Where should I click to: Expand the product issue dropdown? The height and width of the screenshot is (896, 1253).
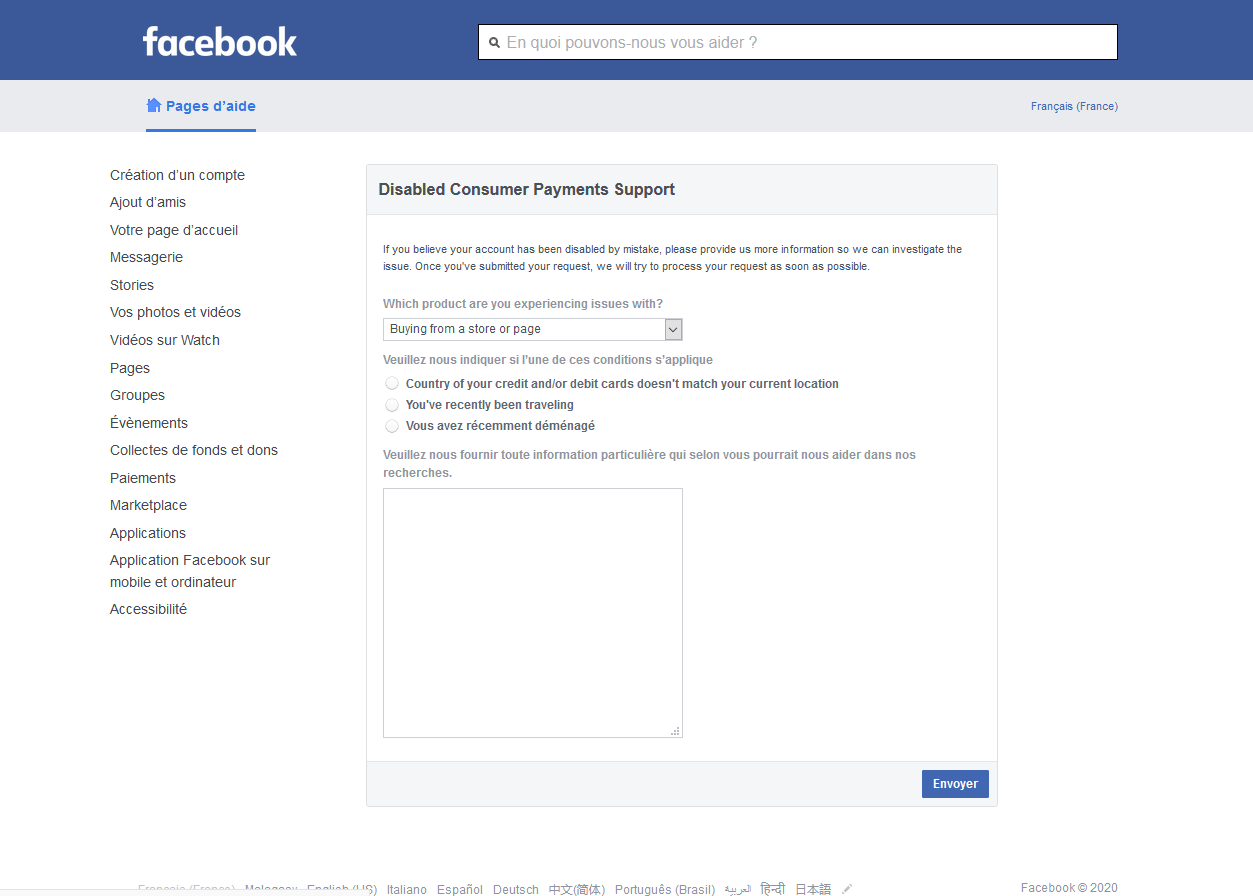pos(533,329)
